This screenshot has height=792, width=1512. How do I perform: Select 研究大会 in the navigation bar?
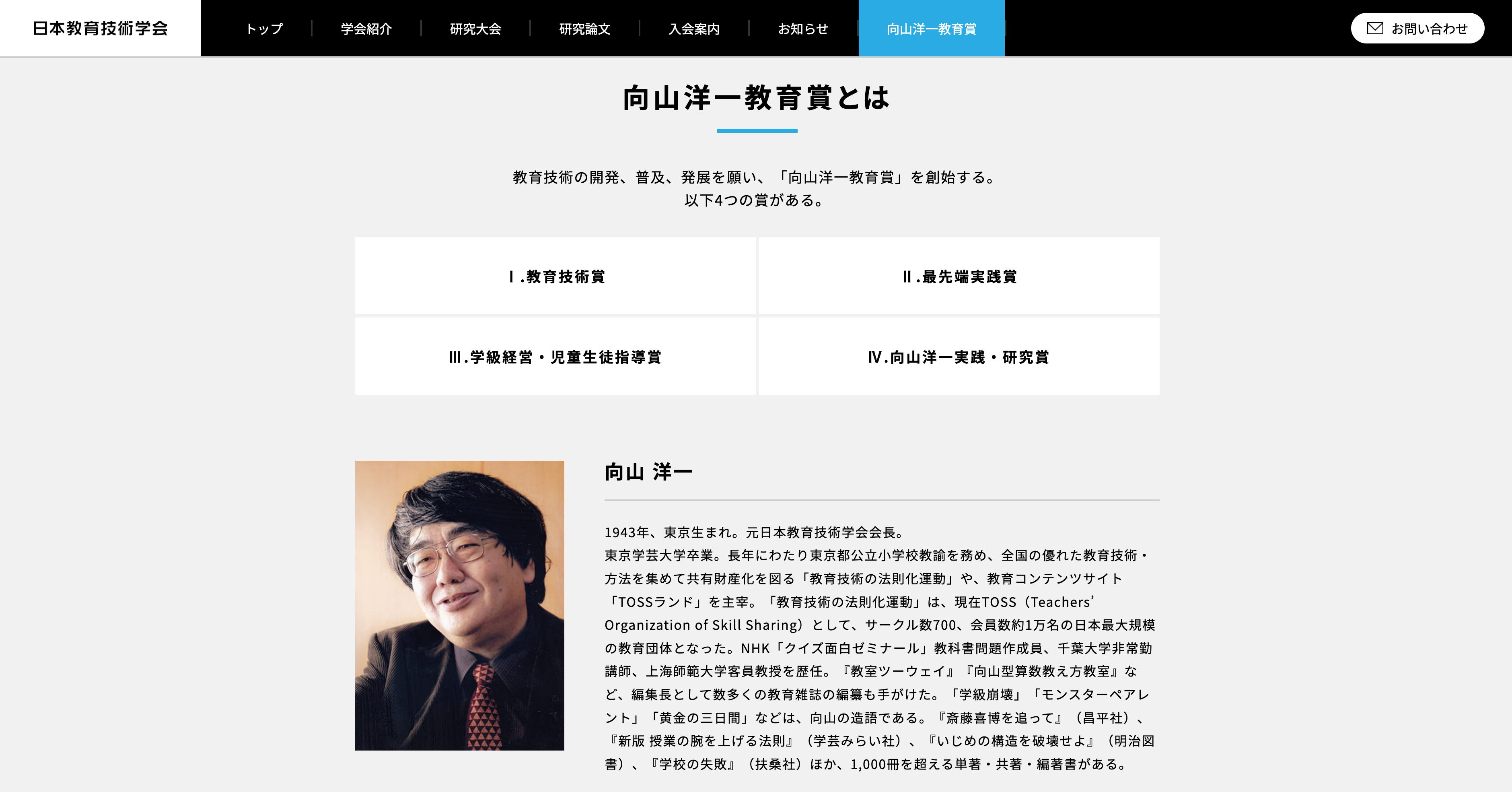[475, 29]
